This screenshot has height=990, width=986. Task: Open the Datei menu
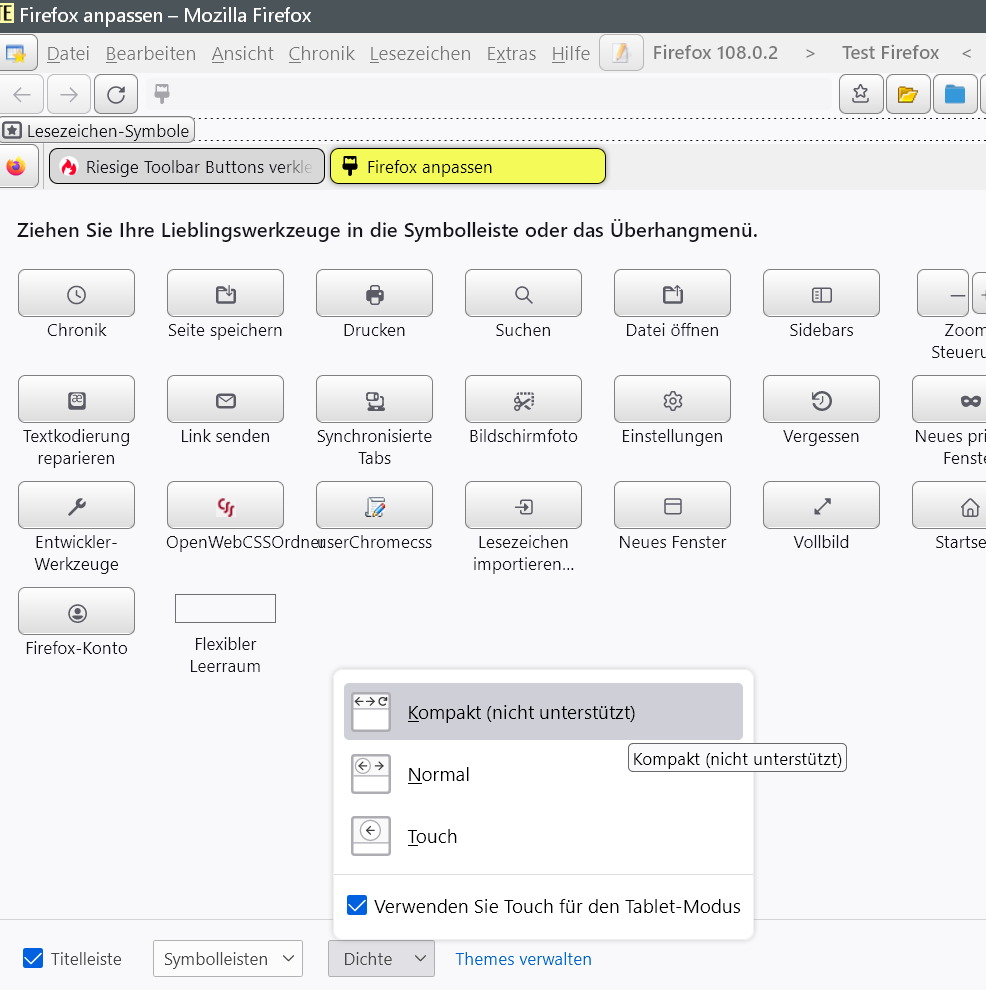pos(68,54)
